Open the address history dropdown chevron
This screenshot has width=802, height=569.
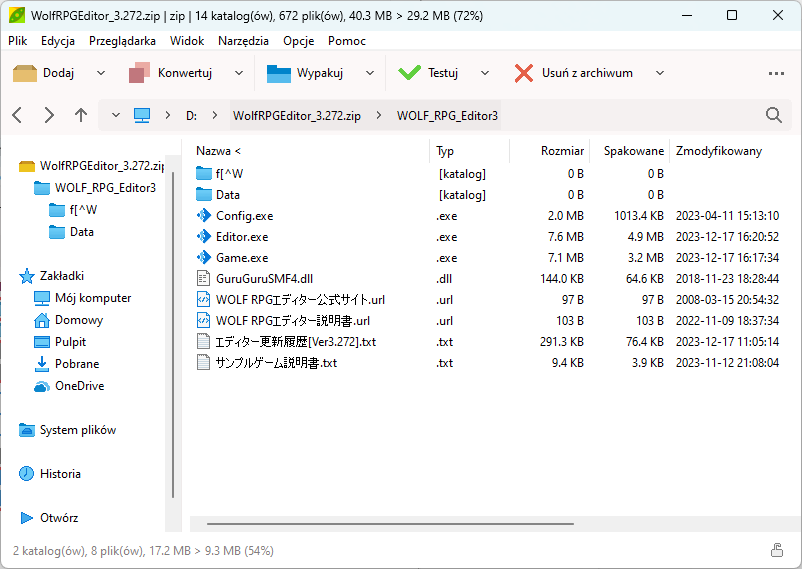[116, 115]
